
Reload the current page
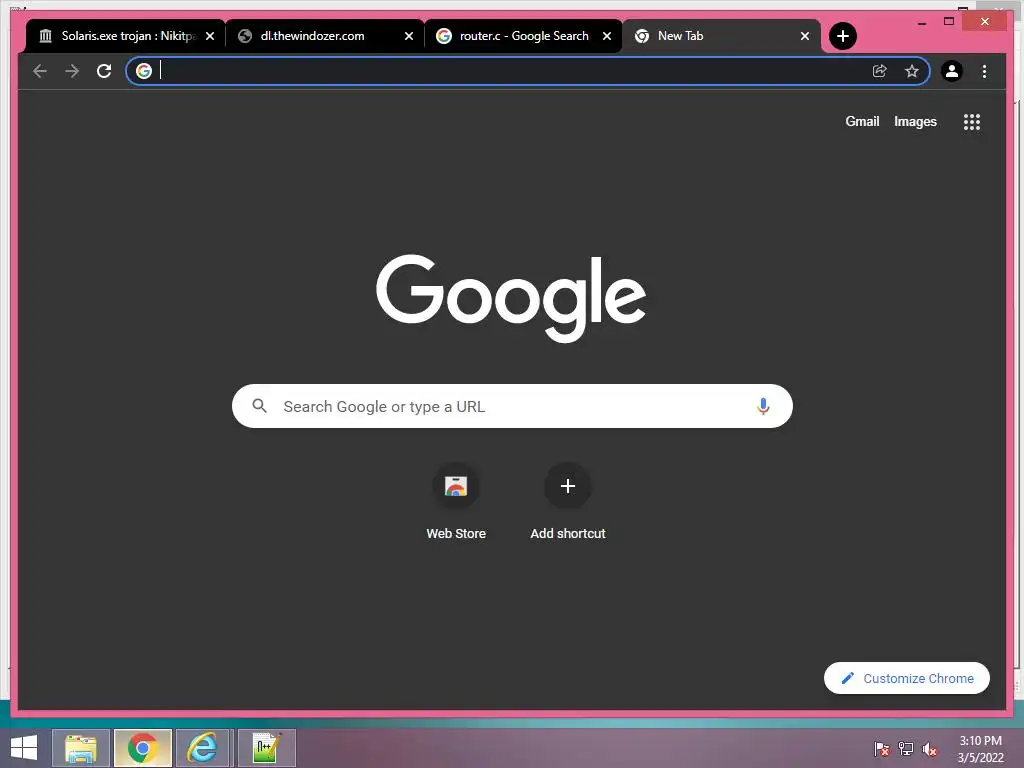coord(104,71)
